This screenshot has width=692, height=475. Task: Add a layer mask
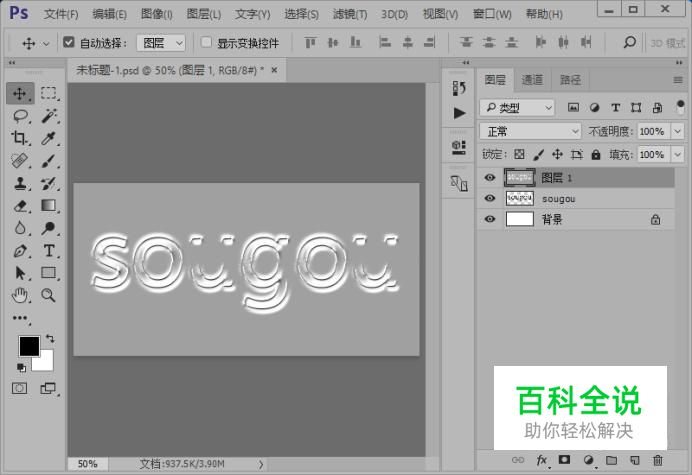[564, 460]
